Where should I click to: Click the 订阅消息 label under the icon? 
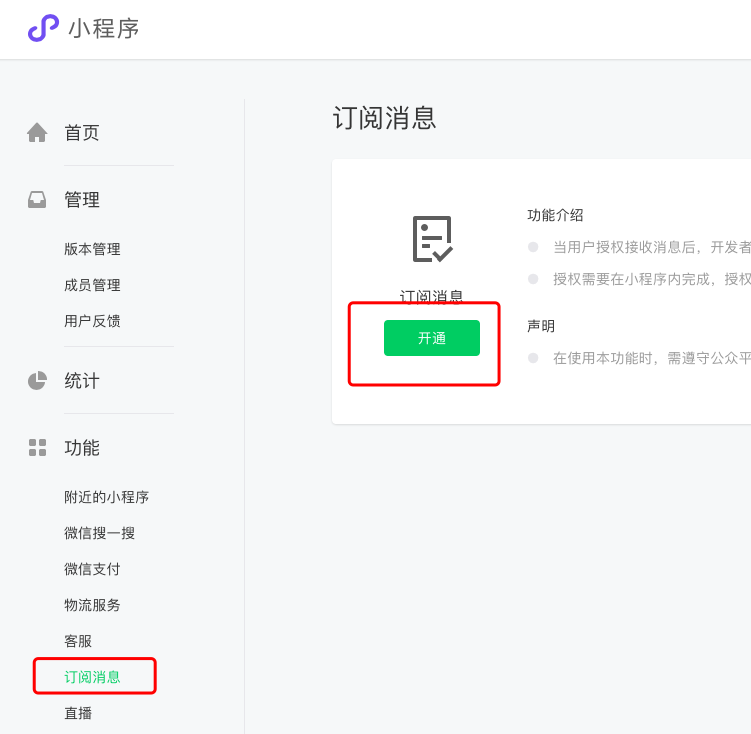coord(432,296)
